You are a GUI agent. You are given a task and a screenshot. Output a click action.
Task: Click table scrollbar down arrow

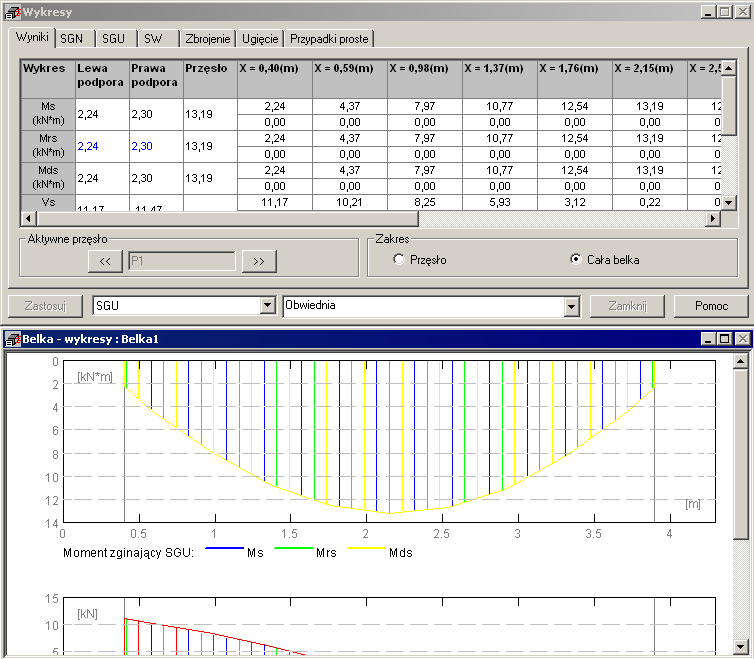pos(729,203)
